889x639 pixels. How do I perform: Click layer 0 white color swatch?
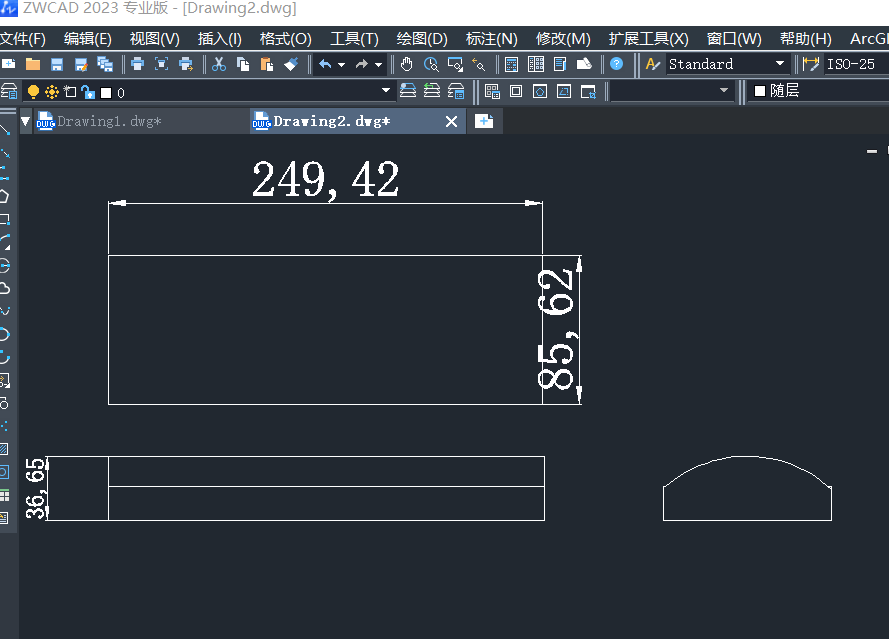pos(106,92)
